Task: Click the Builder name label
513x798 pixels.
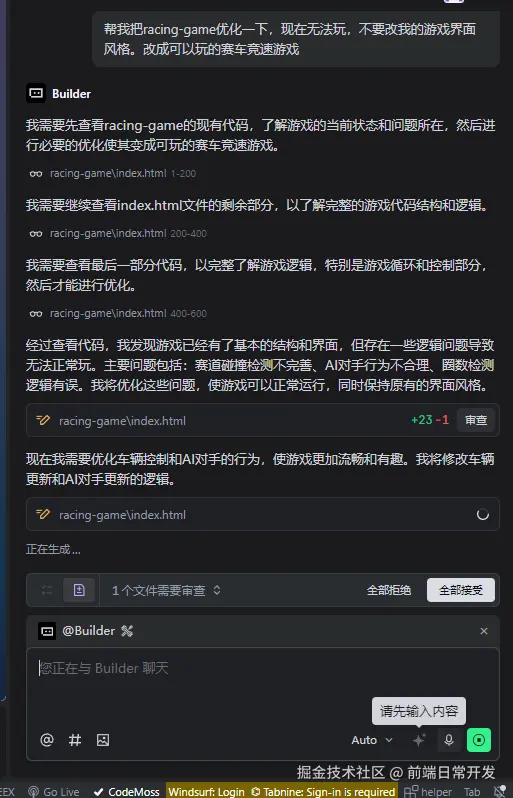Action: [71, 94]
